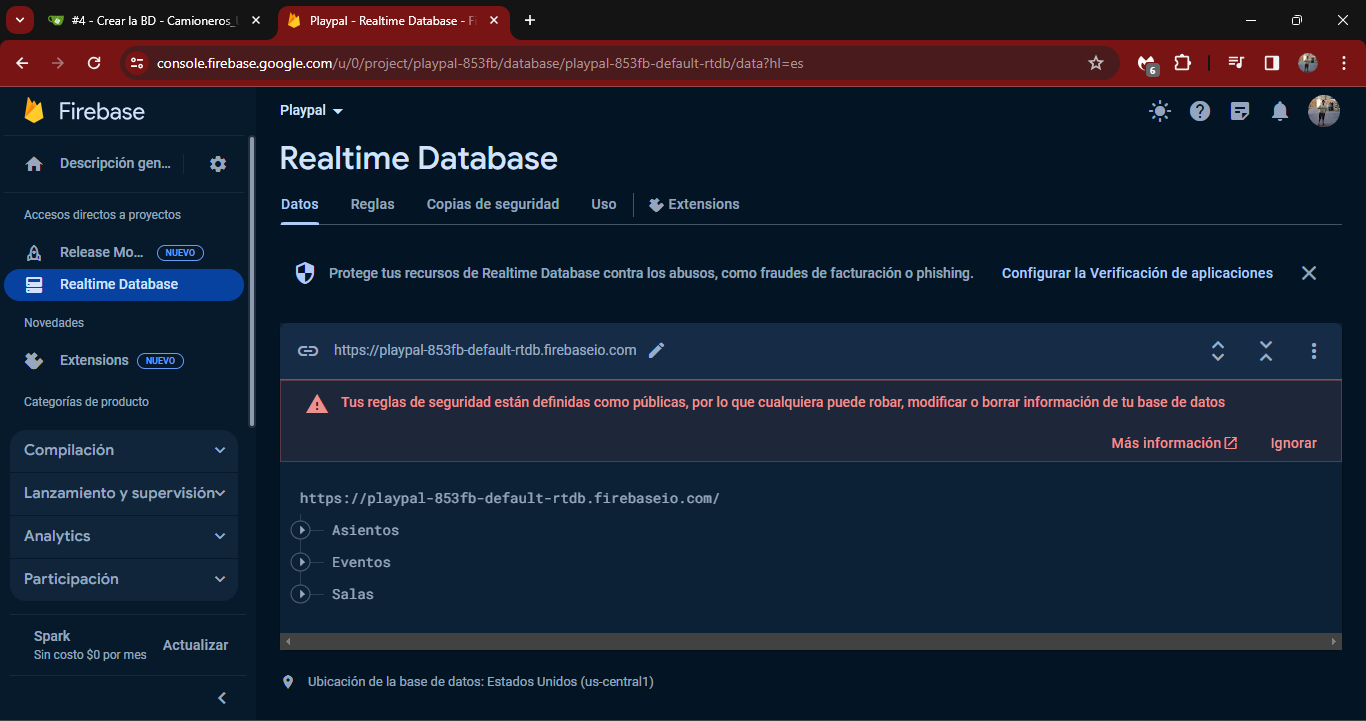This screenshot has height=721, width=1366.
Task: Expand the Participación category
Action: click(x=124, y=580)
